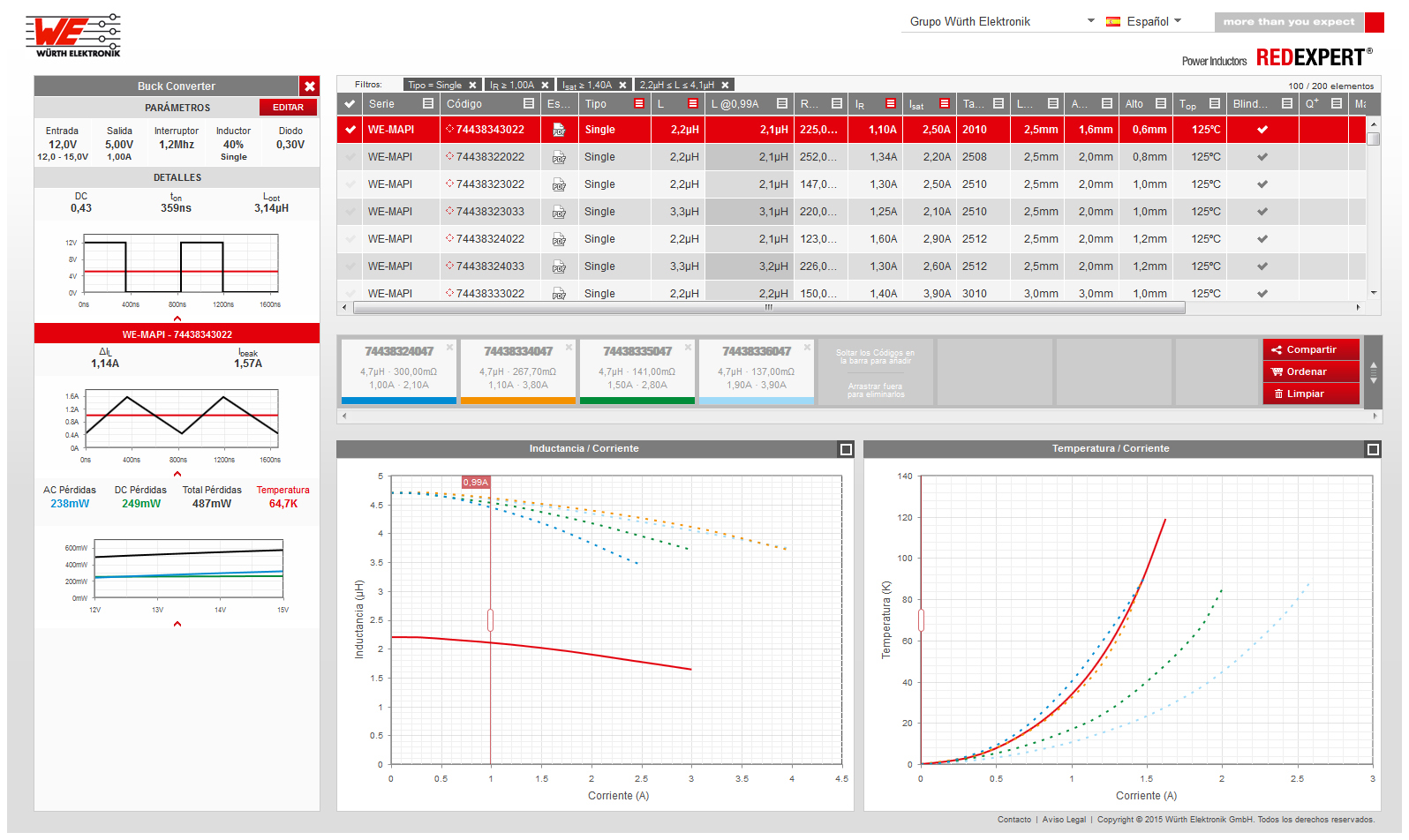Remove the Isat ≥ 1,40A filter
The image size is (1409, 840).
click(x=622, y=86)
